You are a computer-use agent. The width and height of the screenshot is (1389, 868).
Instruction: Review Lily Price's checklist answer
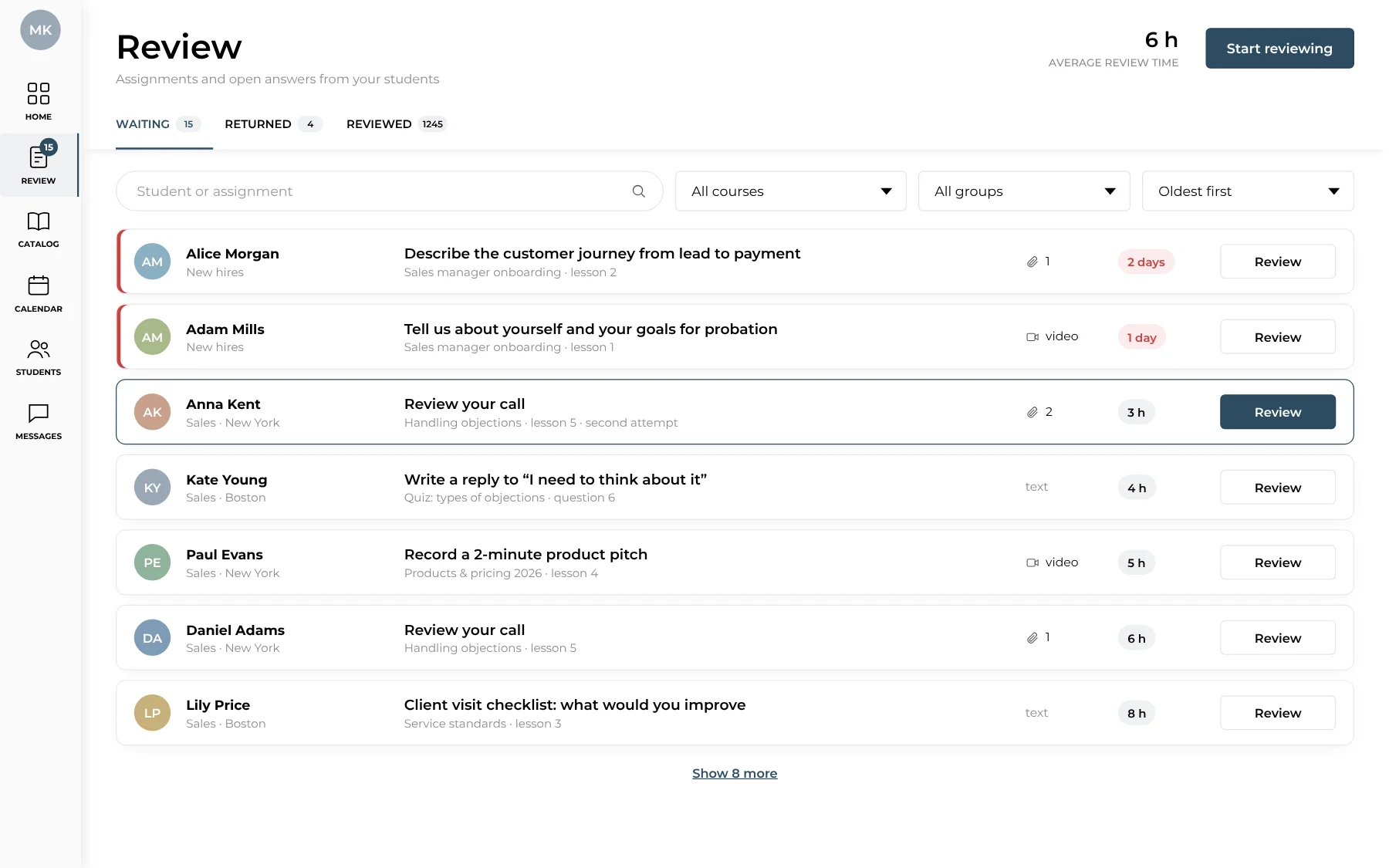click(x=1278, y=713)
